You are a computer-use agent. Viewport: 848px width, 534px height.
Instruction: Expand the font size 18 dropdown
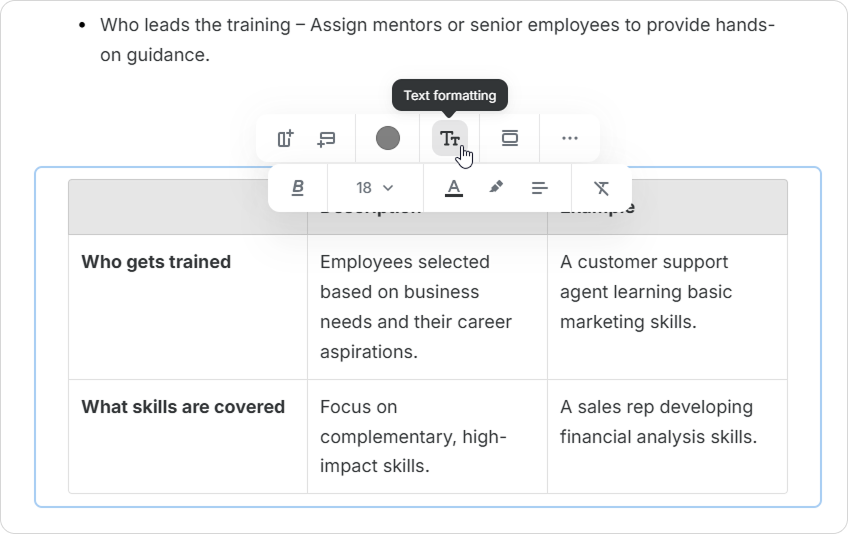(x=375, y=187)
